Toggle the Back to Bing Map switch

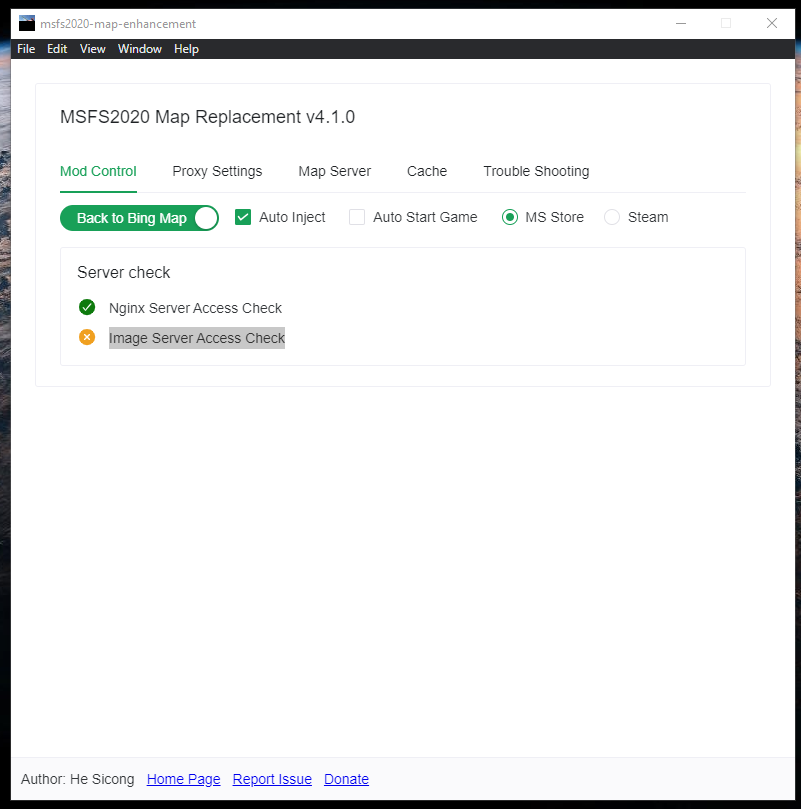click(x=139, y=217)
